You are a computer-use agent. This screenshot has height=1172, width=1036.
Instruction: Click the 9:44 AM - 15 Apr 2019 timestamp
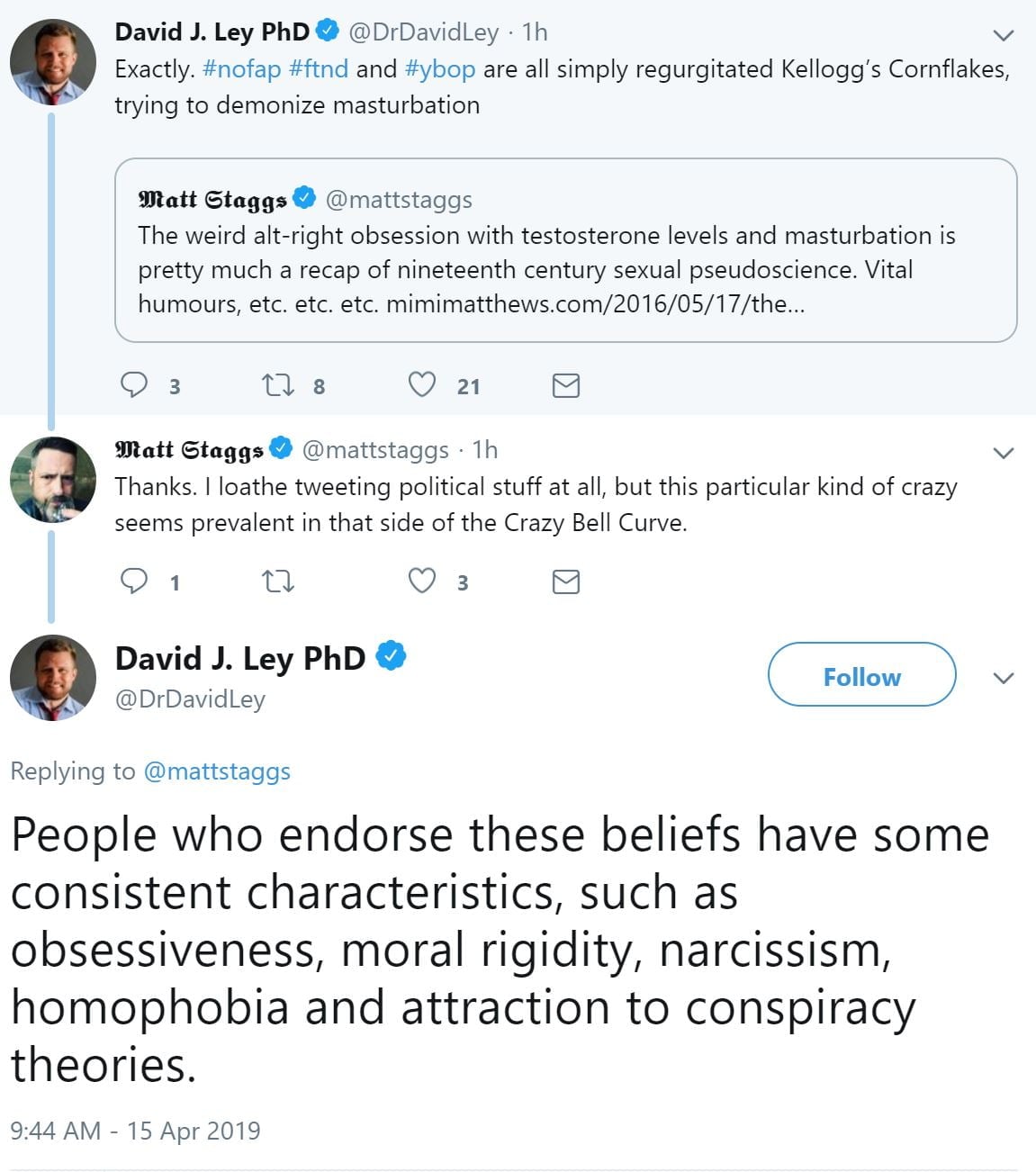pos(135,1131)
